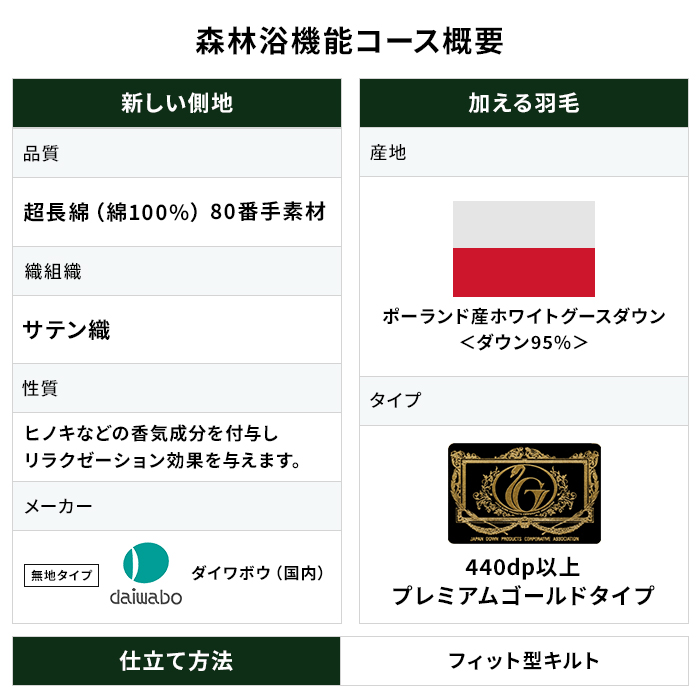
Task: Click the 森林浴機能コース概要 title
Action: 350,40
